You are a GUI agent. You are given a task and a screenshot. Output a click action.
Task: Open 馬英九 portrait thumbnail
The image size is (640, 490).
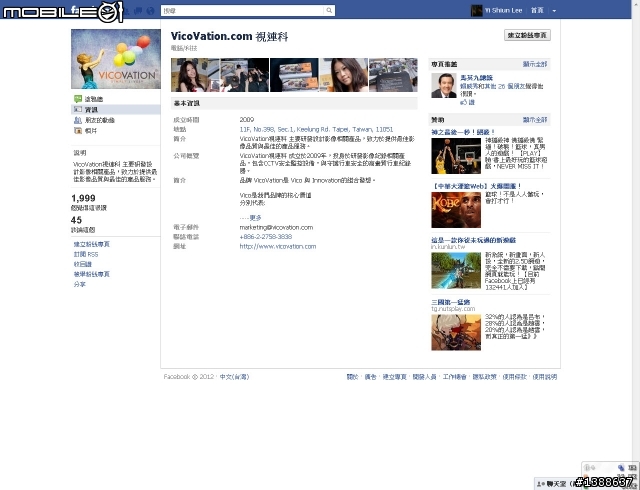click(x=444, y=86)
